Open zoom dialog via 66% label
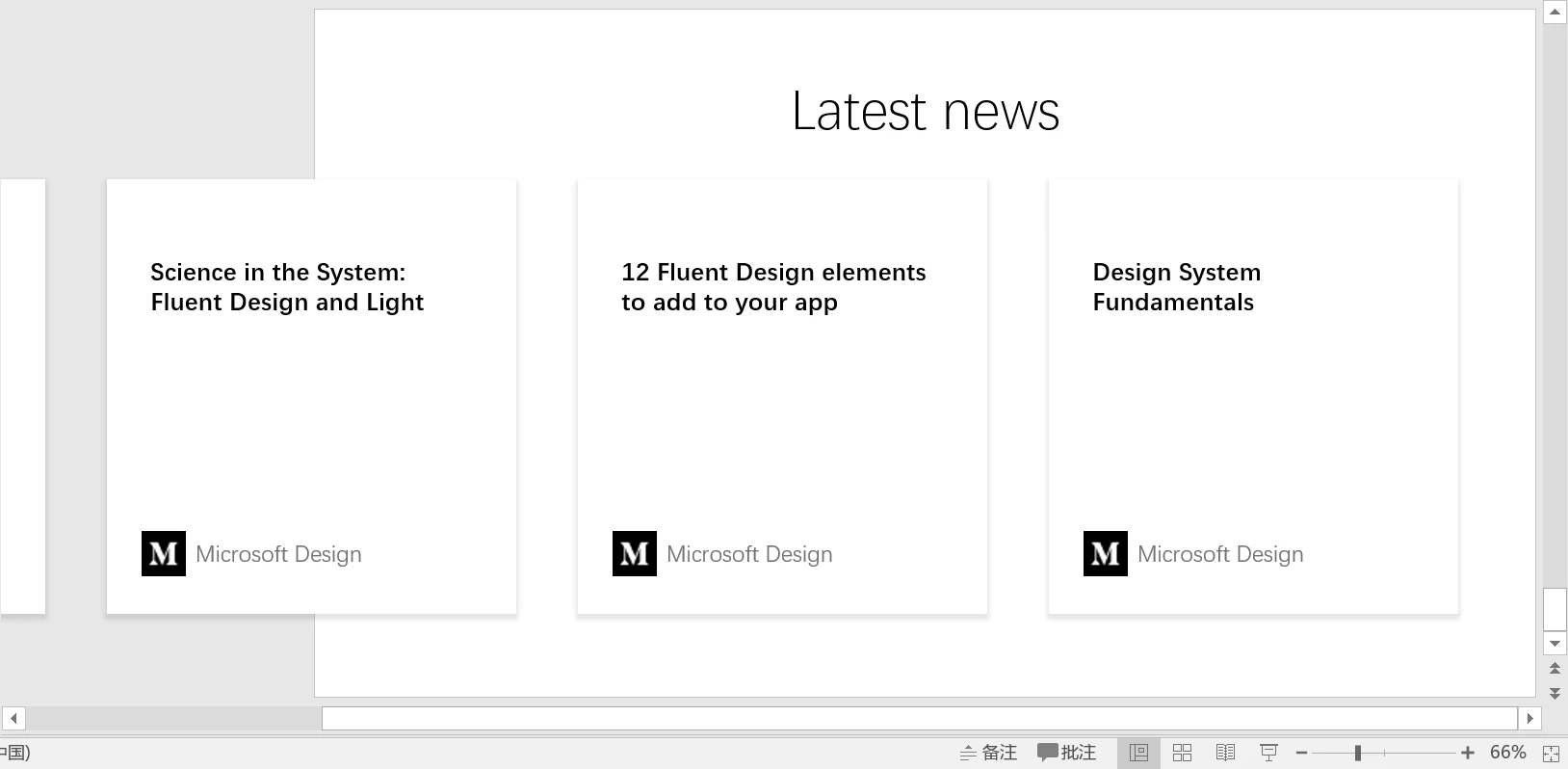 [x=1507, y=753]
